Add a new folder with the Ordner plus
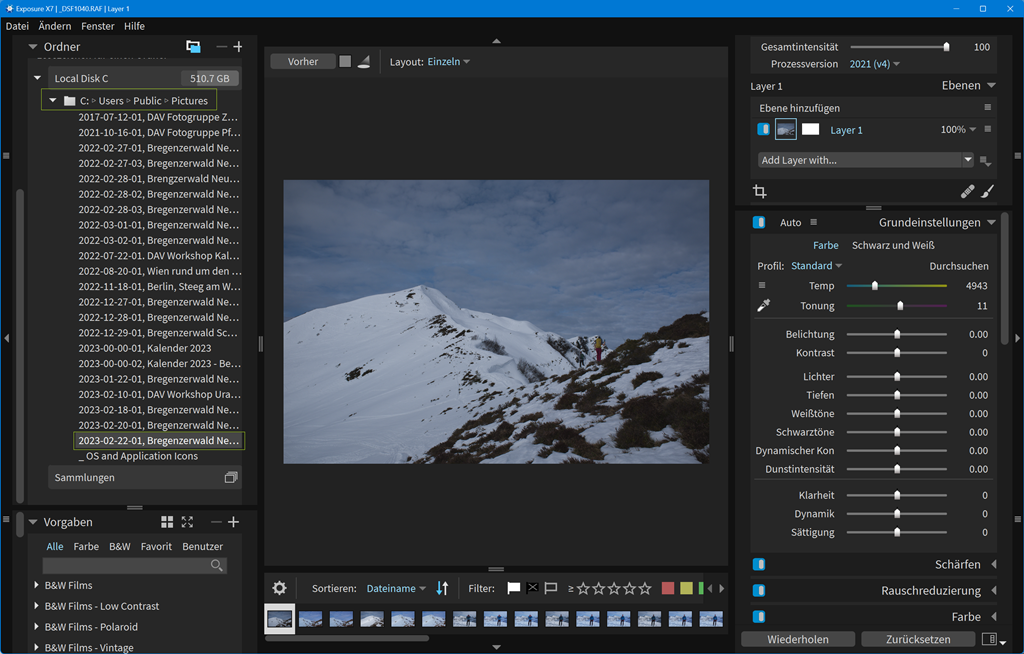1024x654 pixels. coord(238,47)
